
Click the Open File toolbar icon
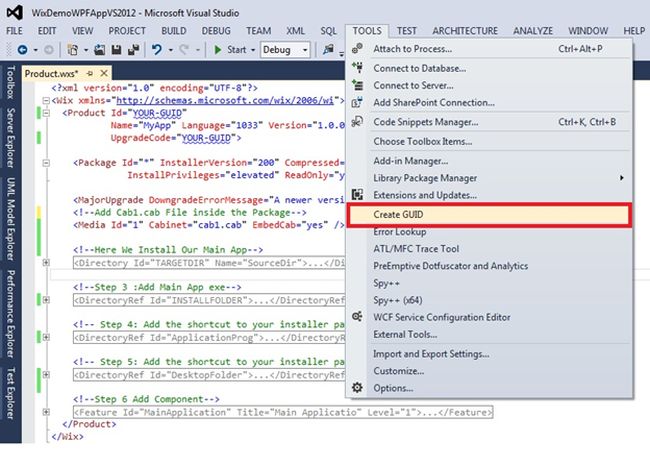click(99, 50)
